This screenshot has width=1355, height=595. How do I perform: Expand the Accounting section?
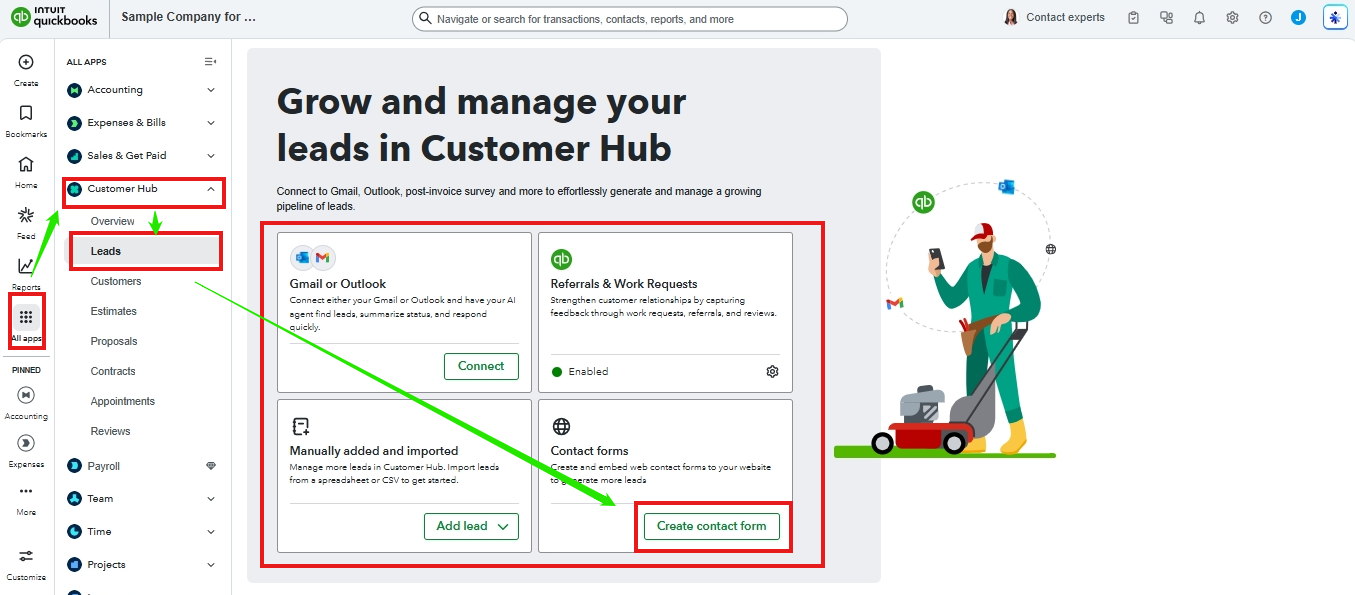tap(141, 90)
